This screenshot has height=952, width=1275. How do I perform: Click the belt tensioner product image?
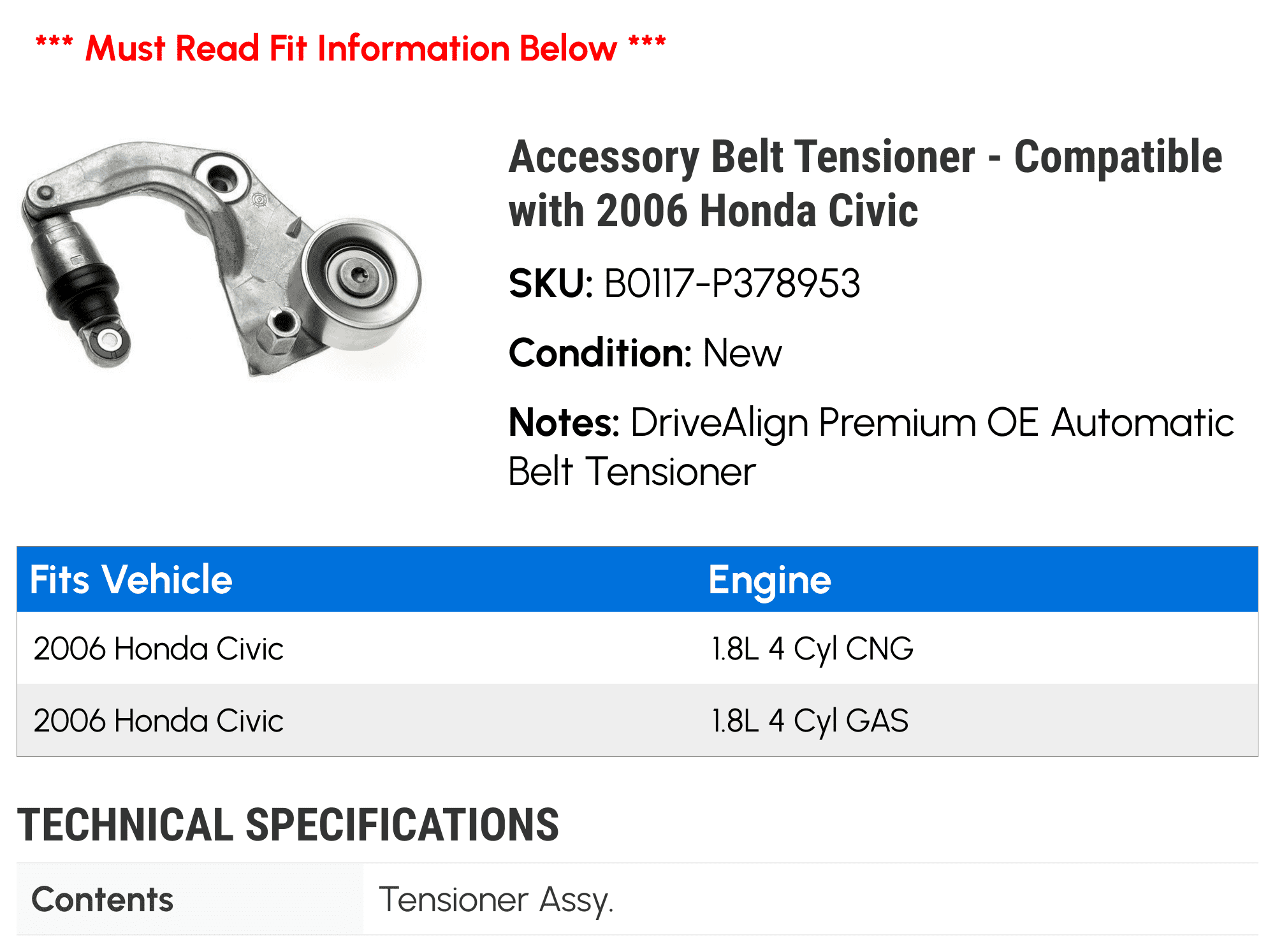click(x=221, y=257)
